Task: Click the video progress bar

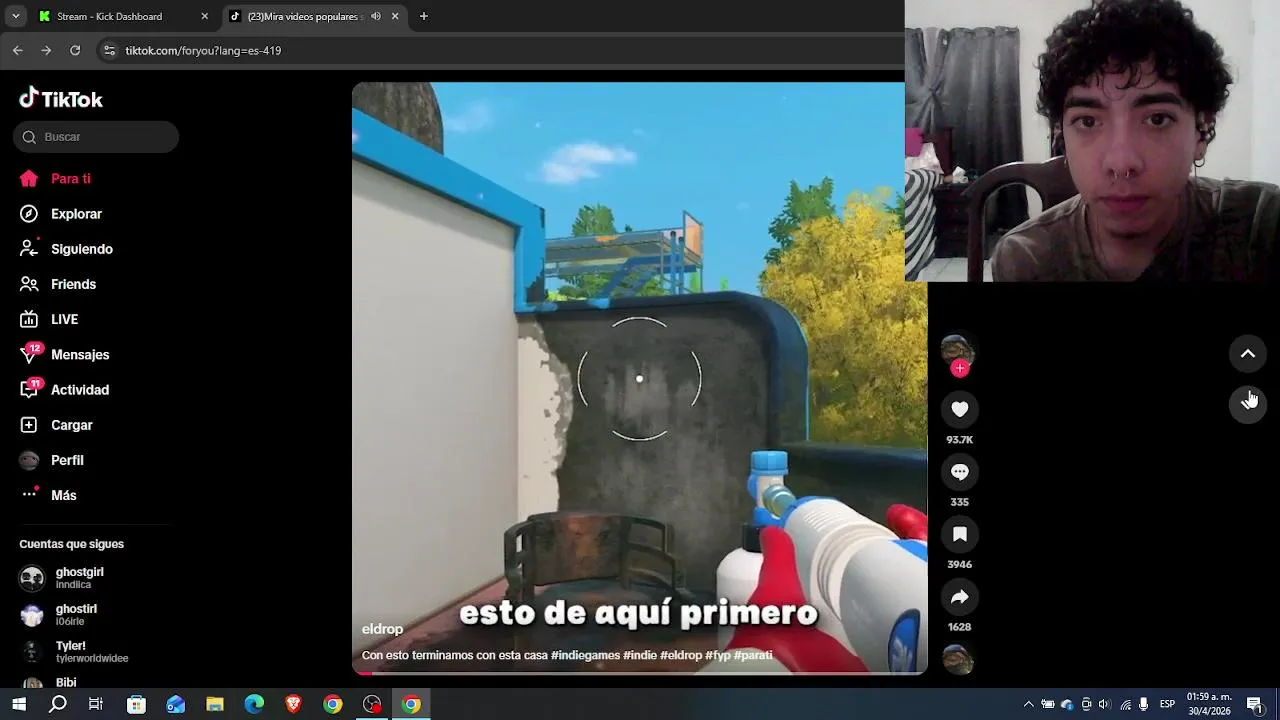Action: coord(640,673)
